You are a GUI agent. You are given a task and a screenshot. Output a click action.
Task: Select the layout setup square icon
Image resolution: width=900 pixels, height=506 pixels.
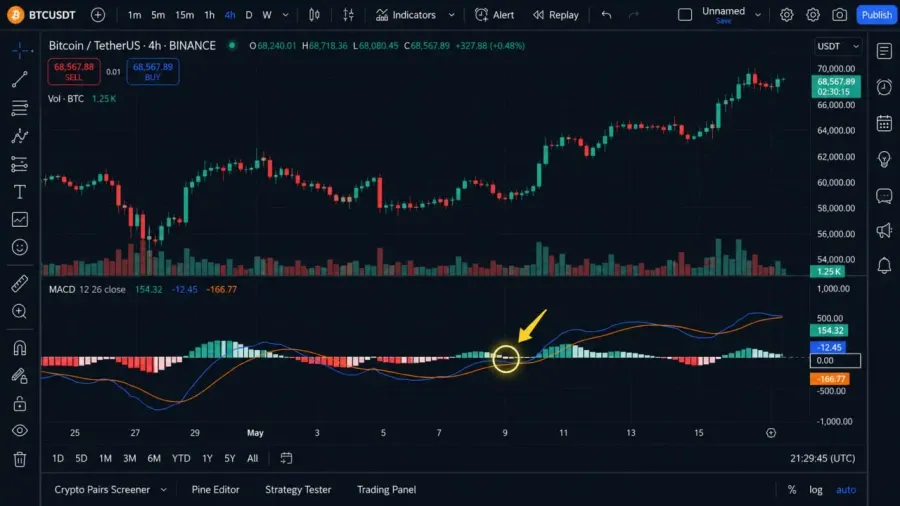coord(685,15)
